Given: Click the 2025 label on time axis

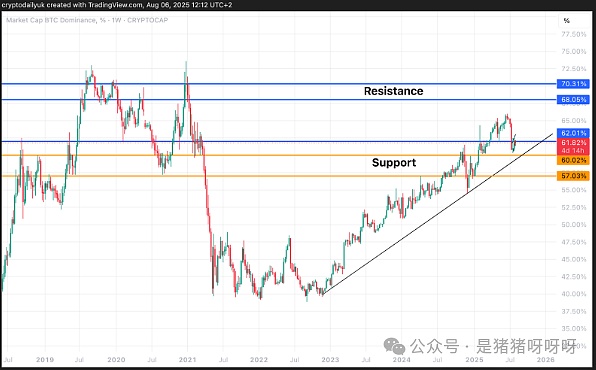Looking at the screenshot, I should pyautogui.click(x=474, y=359).
